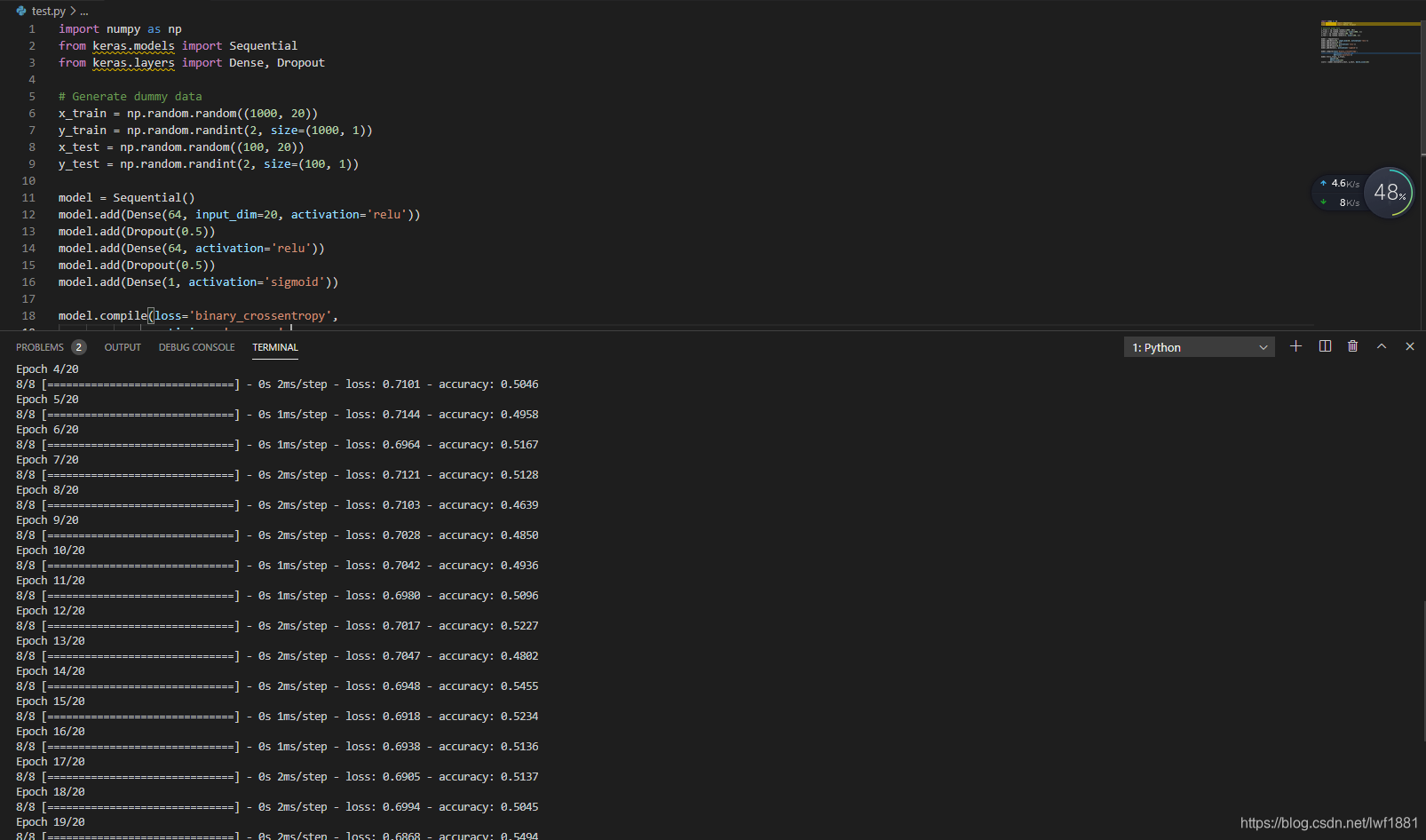Image resolution: width=1426 pixels, height=840 pixels.
Task: Click the first Dropout(0.5) line 13
Action: tap(137, 231)
